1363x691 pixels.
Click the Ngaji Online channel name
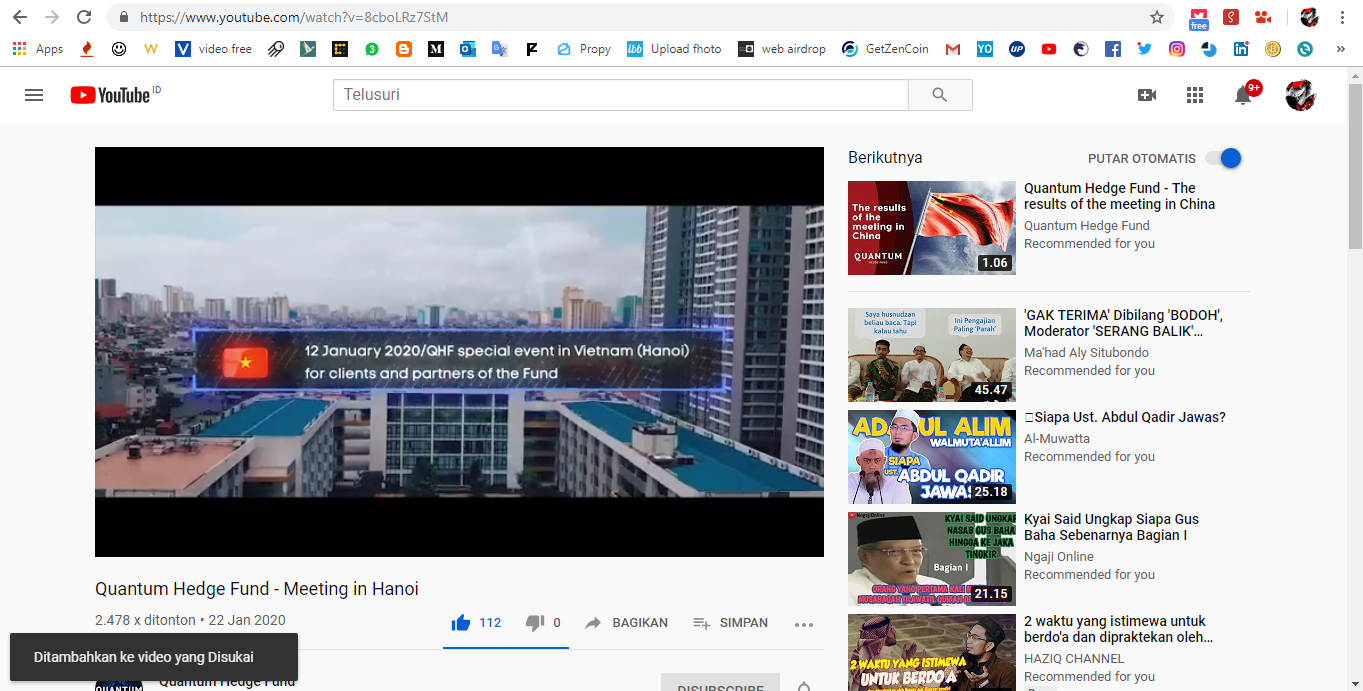(x=1059, y=557)
